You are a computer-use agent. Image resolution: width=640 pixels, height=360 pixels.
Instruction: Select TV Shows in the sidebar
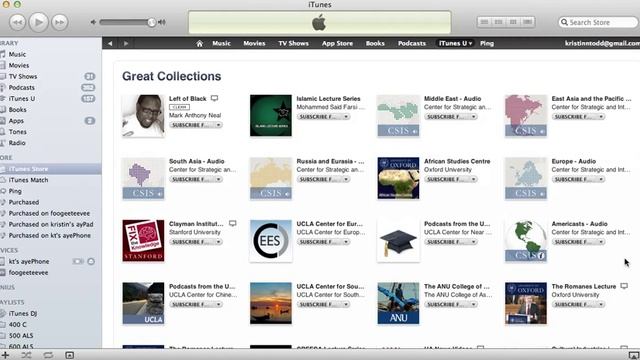click(23, 76)
